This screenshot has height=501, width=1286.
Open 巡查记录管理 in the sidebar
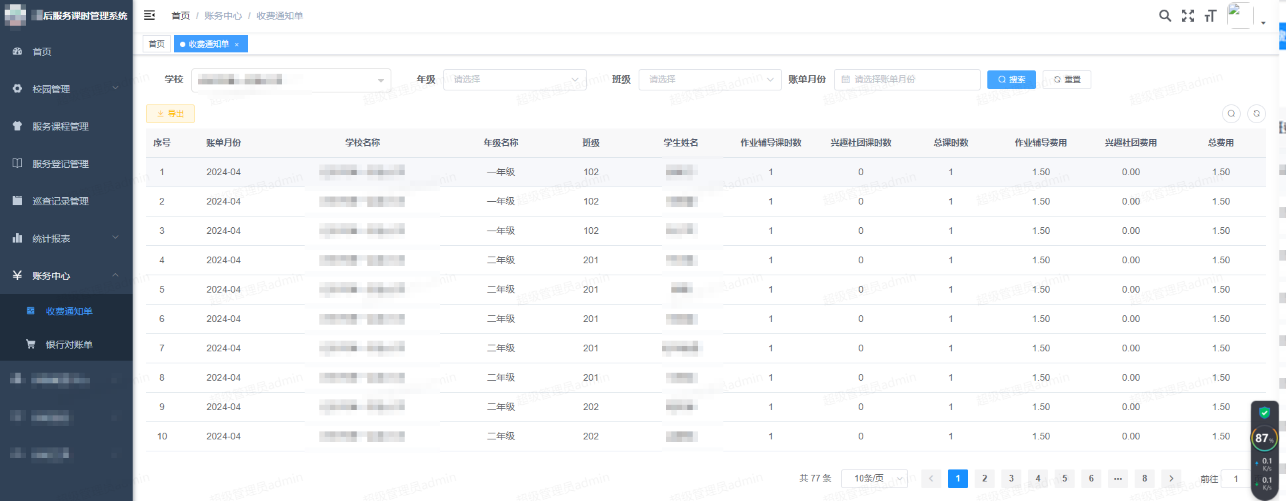click(x=66, y=201)
